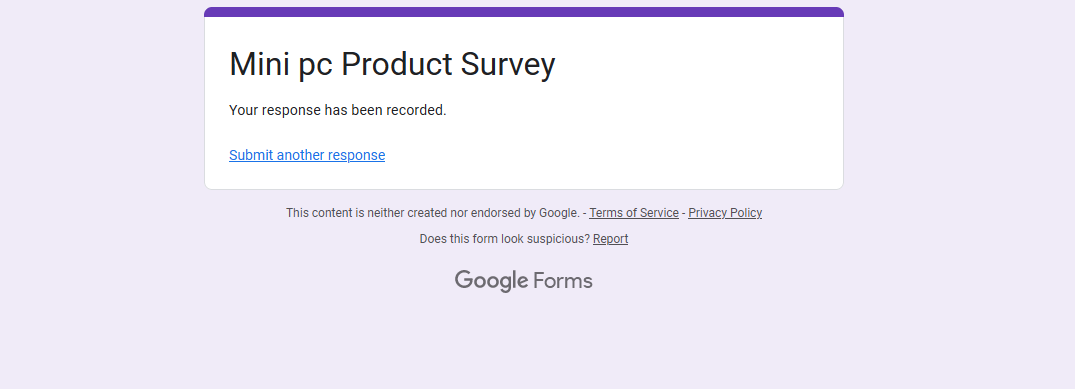Click the word Survey in the title
The width and height of the screenshot is (1075, 389).
pos(508,64)
